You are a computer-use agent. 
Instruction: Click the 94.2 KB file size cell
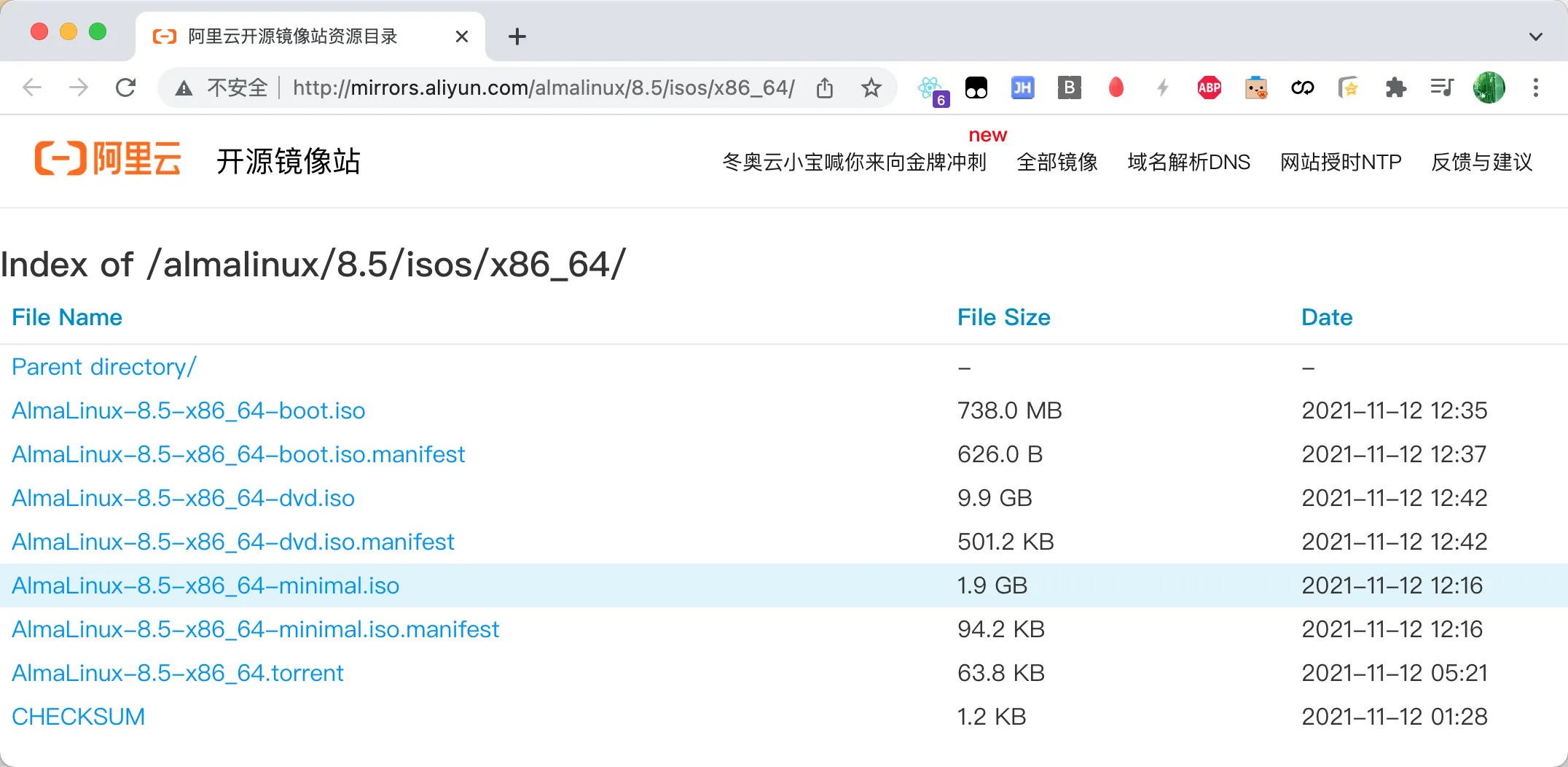(x=1001, y=629)
